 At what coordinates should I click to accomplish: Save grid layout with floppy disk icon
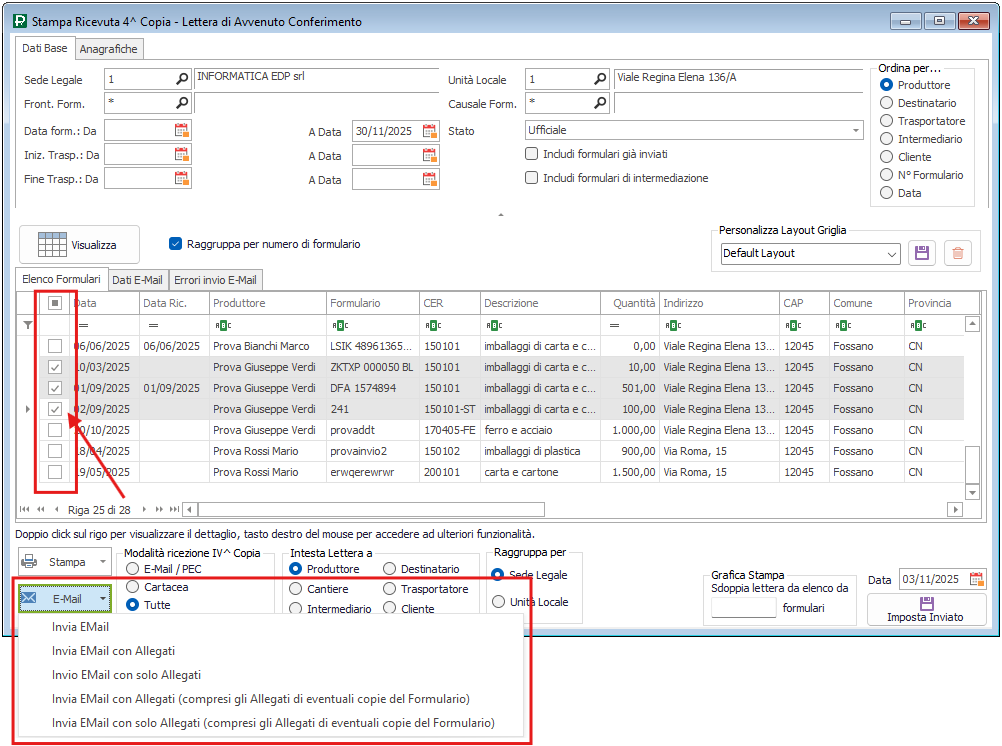click(x=921, y=254)
